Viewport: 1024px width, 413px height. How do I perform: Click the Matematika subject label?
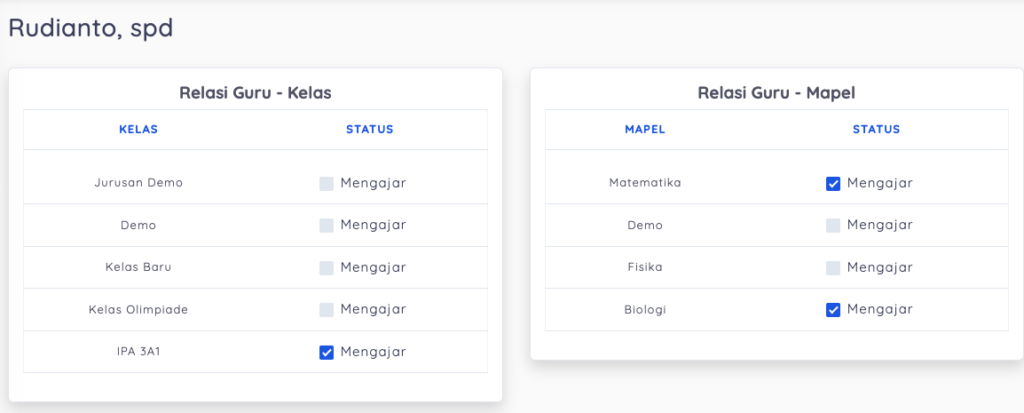tap(645, 183)
